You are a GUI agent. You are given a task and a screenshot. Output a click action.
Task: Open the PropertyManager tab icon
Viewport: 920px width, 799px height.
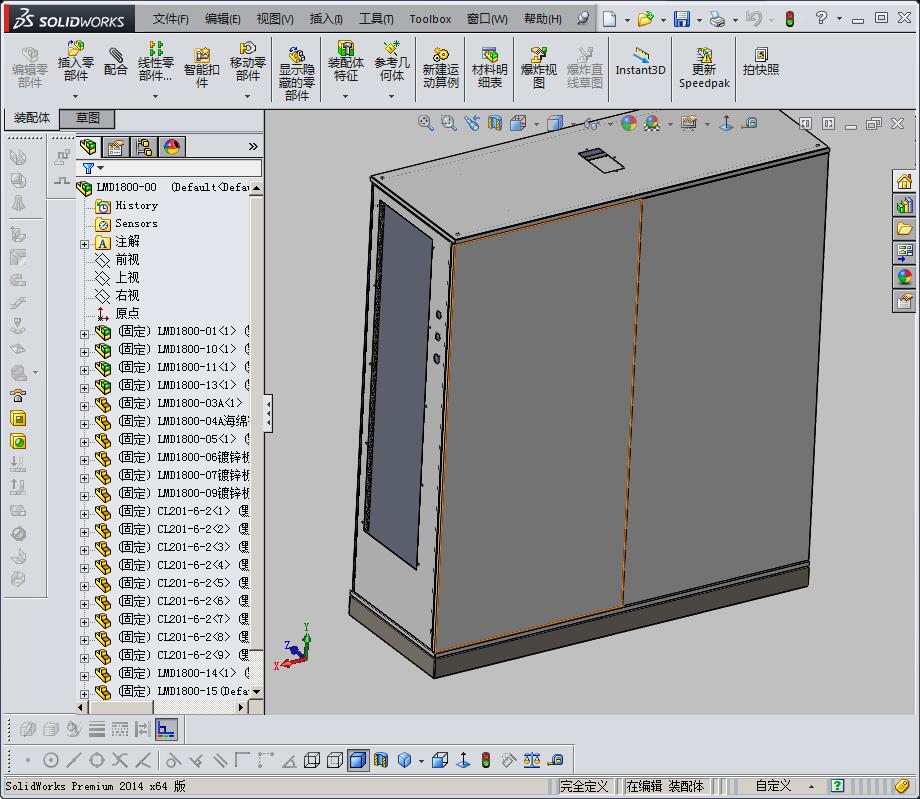coord(116,148)
